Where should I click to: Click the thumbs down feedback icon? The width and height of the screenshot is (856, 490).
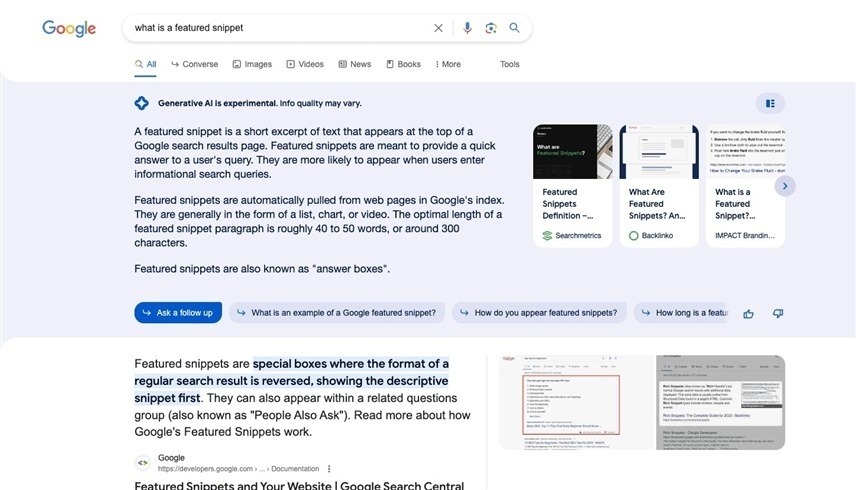778,313
